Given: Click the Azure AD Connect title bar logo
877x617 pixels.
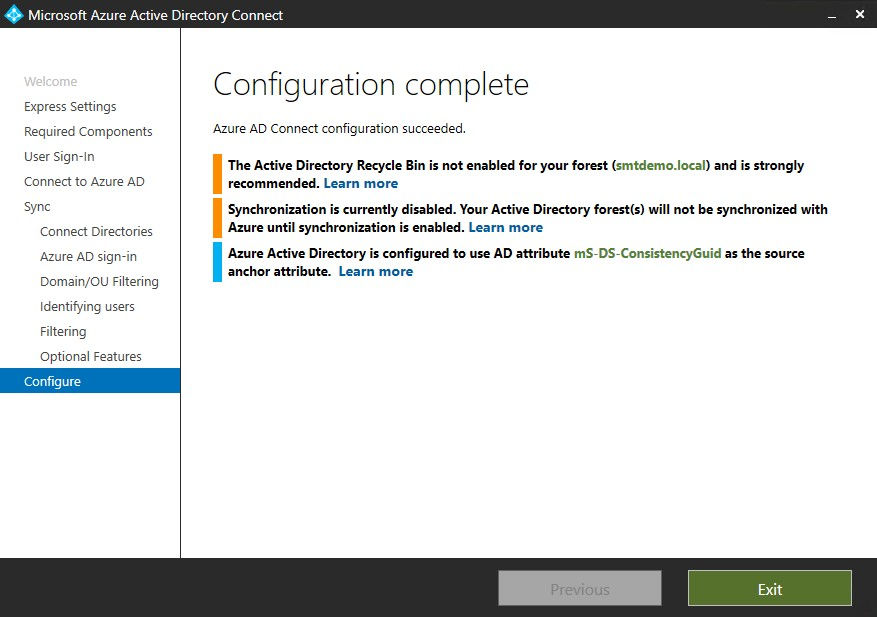Looking at the screenshot, I should pyautogui.click(x=13, y=15).
